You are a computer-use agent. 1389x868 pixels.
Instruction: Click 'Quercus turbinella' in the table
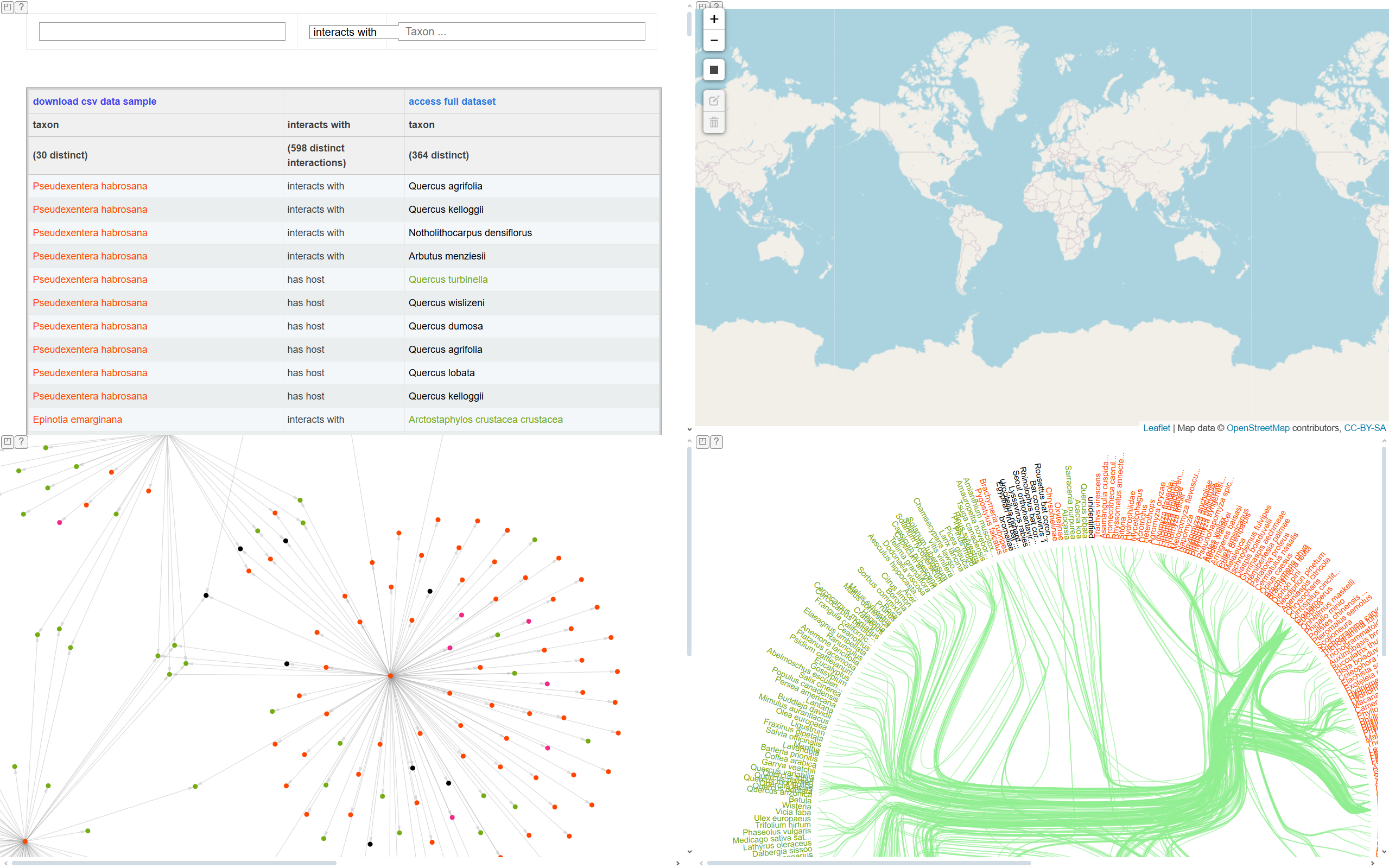tap(448, 280)
